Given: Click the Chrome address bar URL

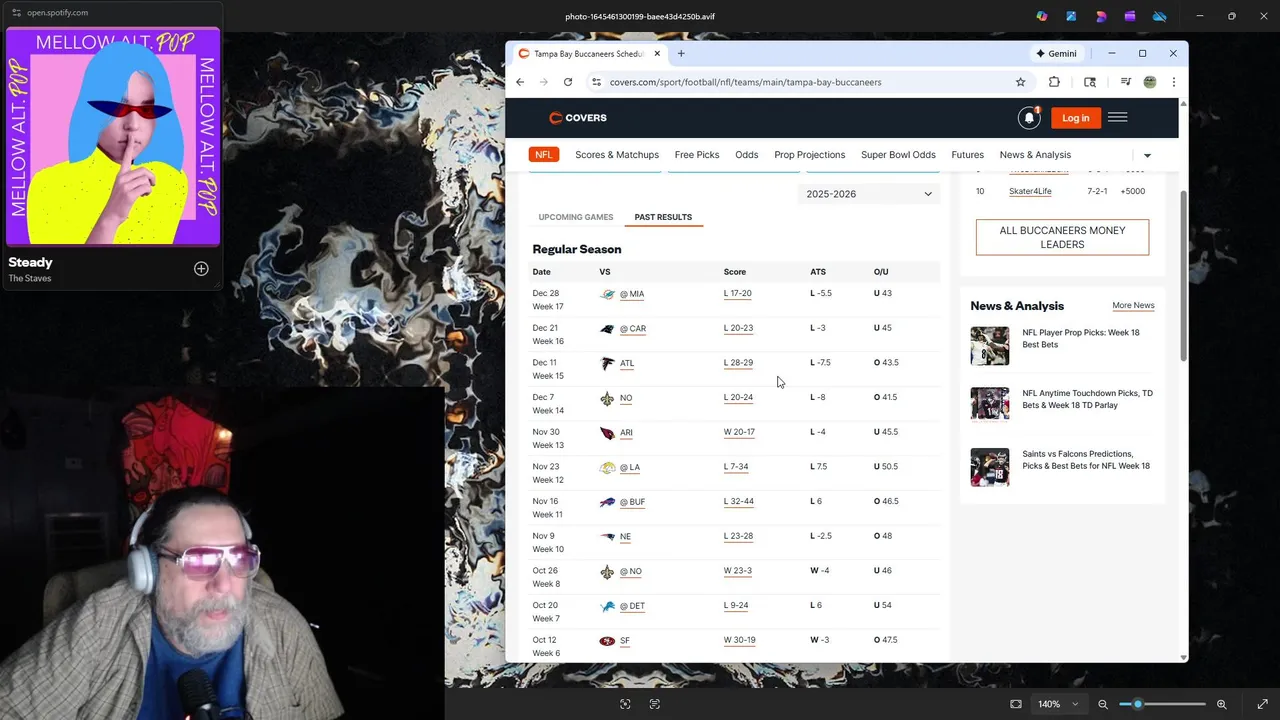Looking at the screenshot, I should [x=745, y=82].
